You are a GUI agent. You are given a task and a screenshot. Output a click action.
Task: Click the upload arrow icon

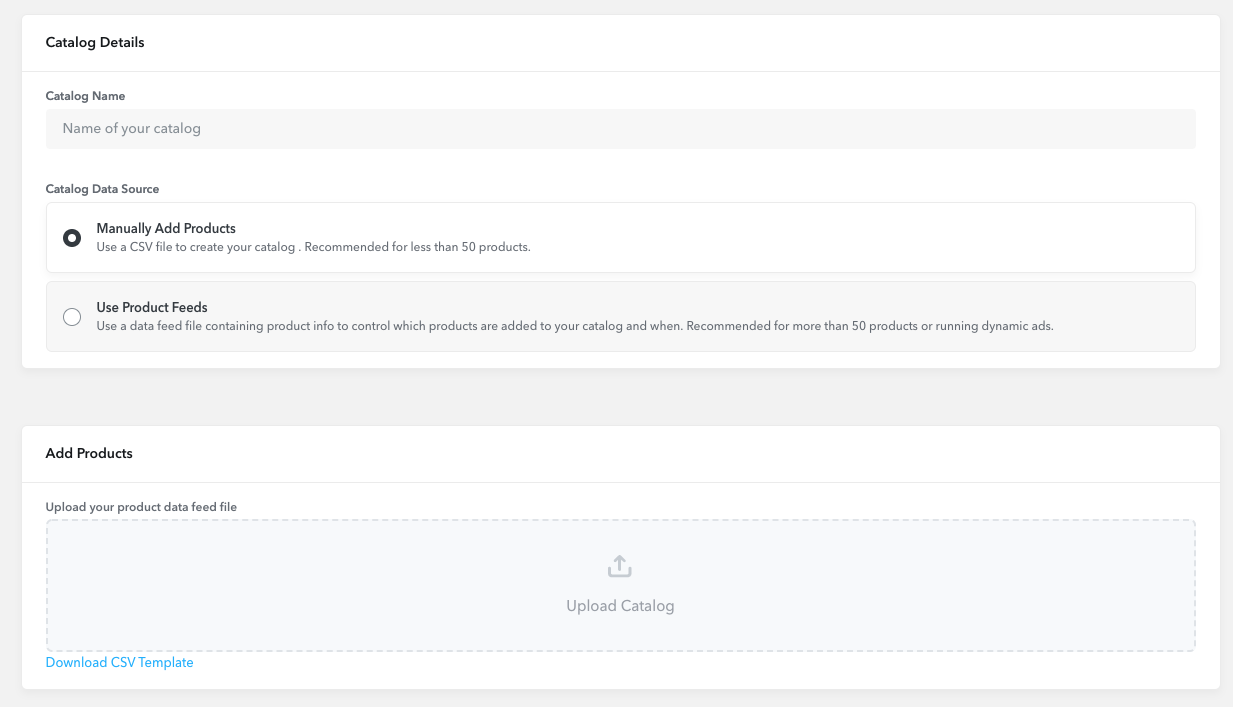click(x=620, y=567)
